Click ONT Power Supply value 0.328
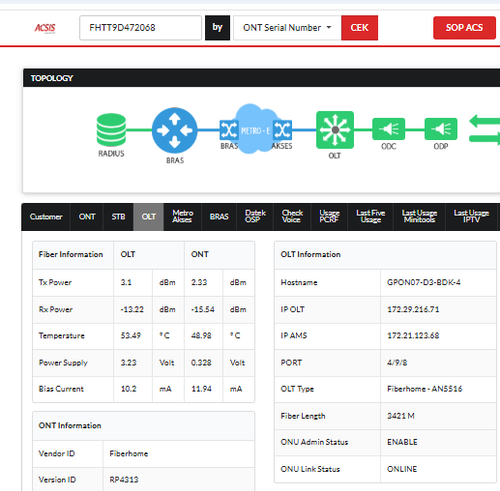 [201, 363]
